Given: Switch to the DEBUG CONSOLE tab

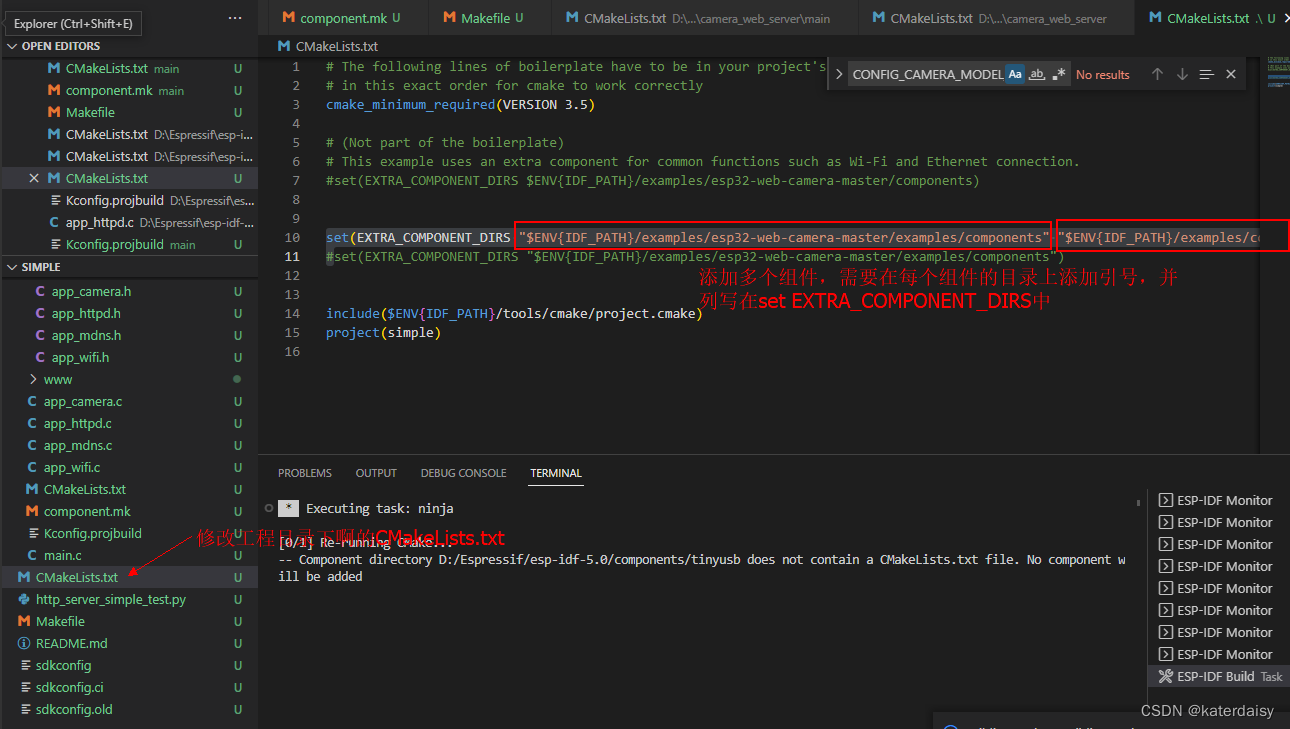Looking at the screenshot, I should pos(463,473).
